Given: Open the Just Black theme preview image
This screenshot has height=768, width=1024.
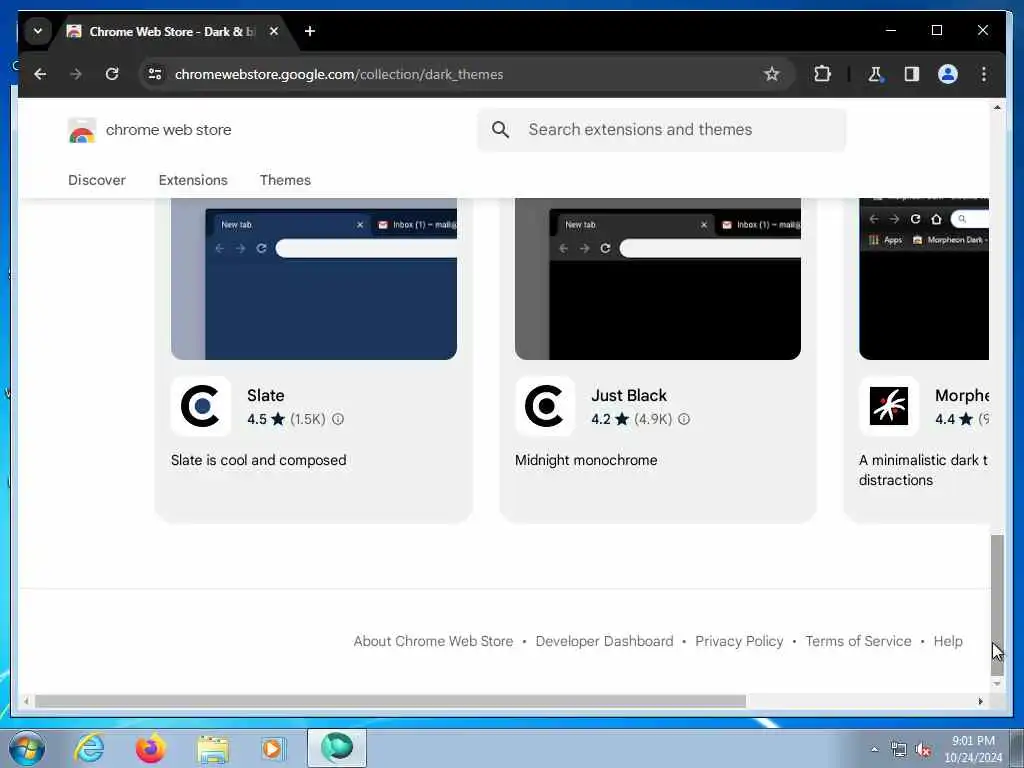Looking at the screenshot, I should [658, 279].
